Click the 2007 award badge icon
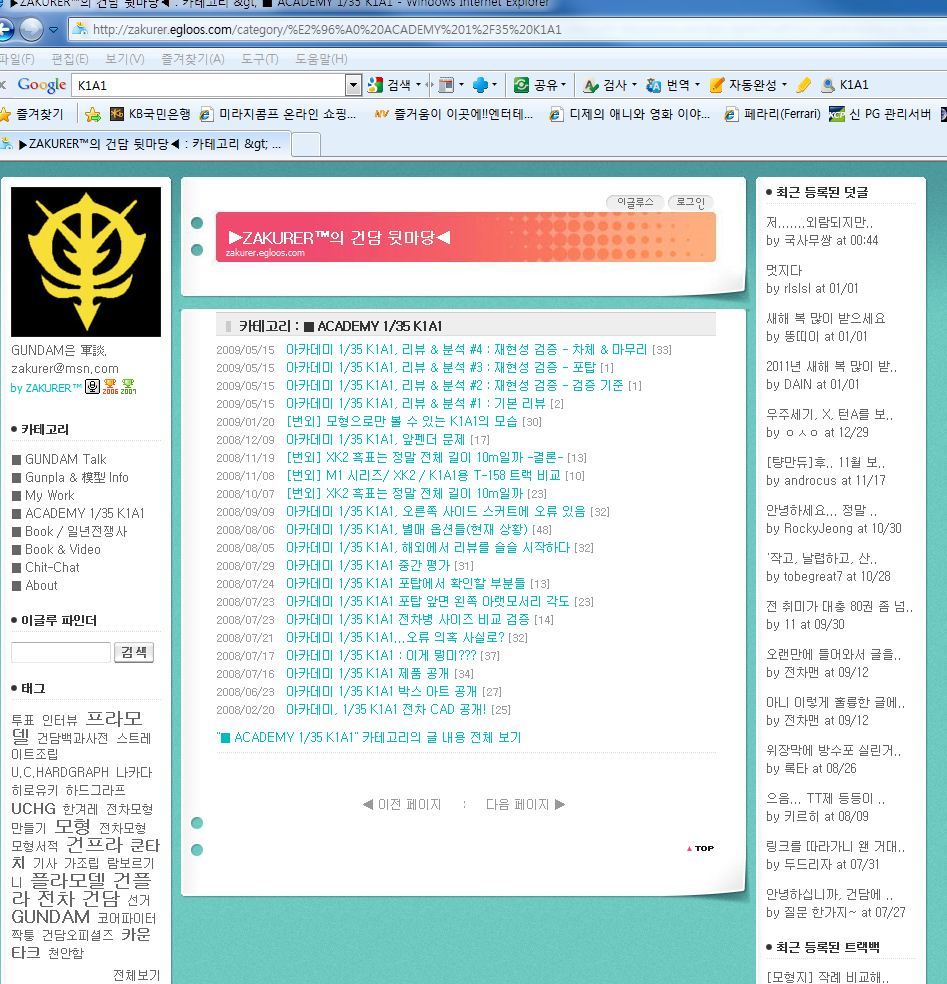This screenshot has width=947, height=984. [128, 387]
